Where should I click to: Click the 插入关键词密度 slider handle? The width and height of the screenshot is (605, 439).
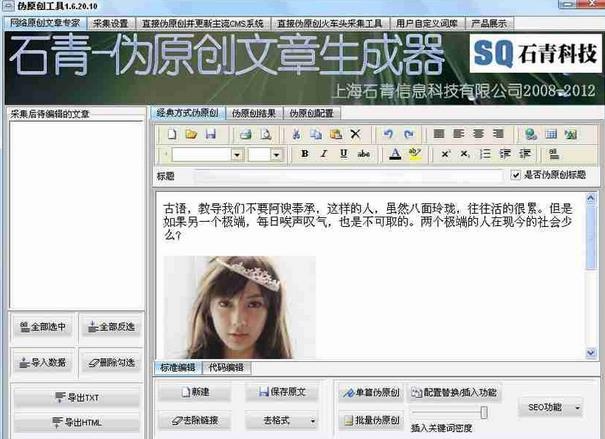(483, 412)
